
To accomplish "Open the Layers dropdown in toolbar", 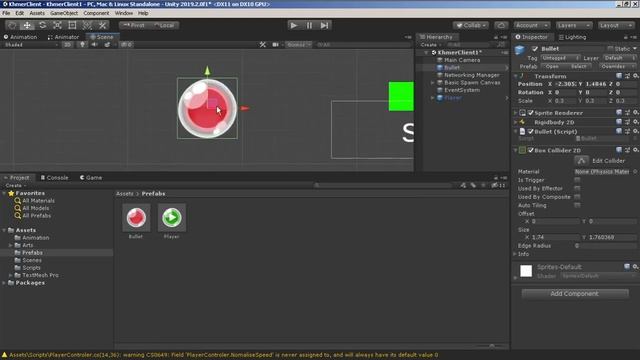I will tap(573, 25).
